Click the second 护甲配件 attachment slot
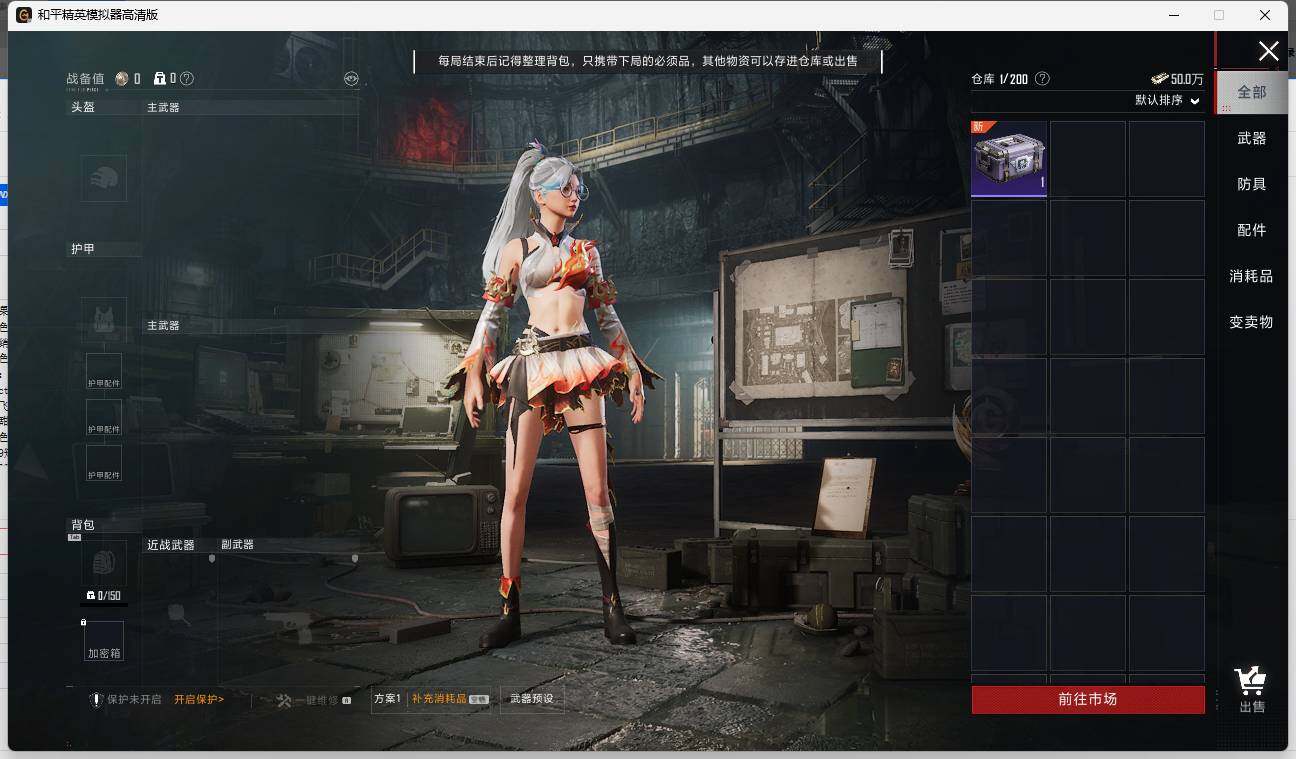This screenshot has height=759, width=1296. pyautogui.click(x=104, y=418)
